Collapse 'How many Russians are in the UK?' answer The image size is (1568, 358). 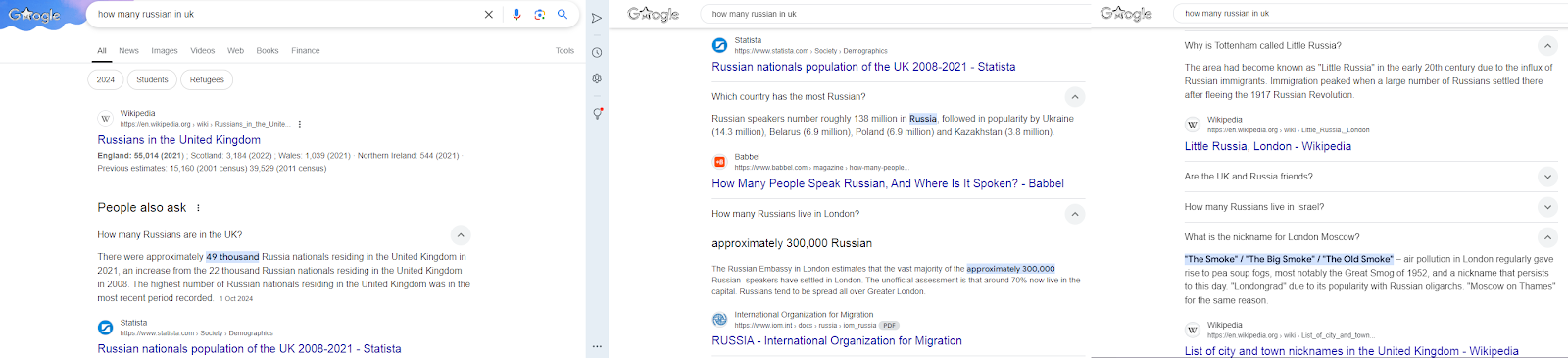pos(461,235)
